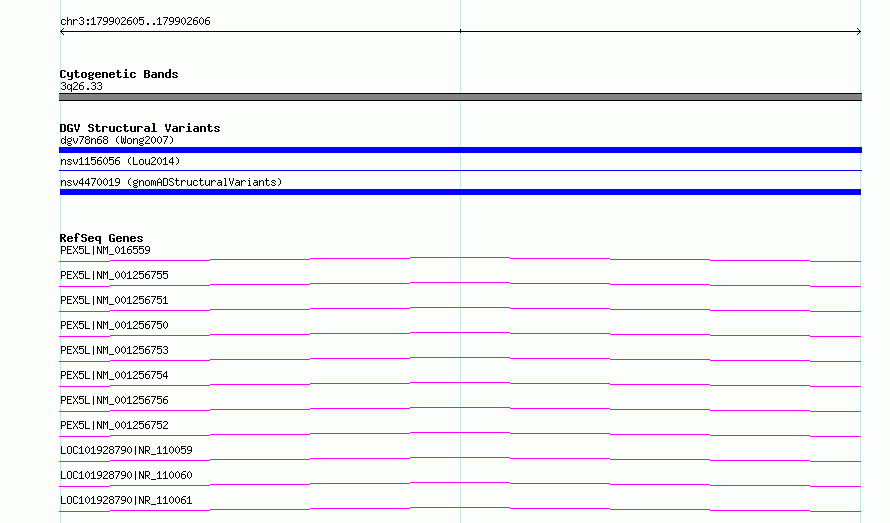The image size is (890, 523).
Task: Open the PEX5L|NM_001256756 transcript label
Action: pyautogui.click(x=114, y=400)
